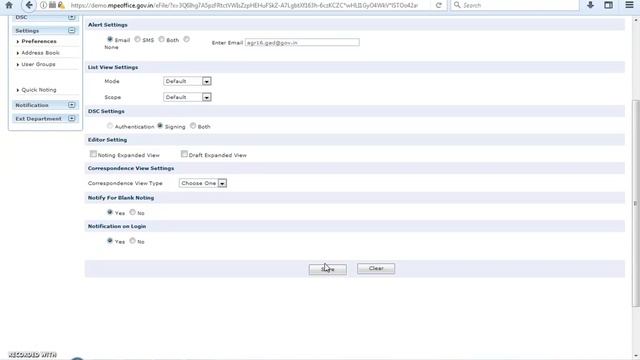Check Noting Expanded View
Image resolution: width=640 pixels, height=360 pixels.
[93, 154]
